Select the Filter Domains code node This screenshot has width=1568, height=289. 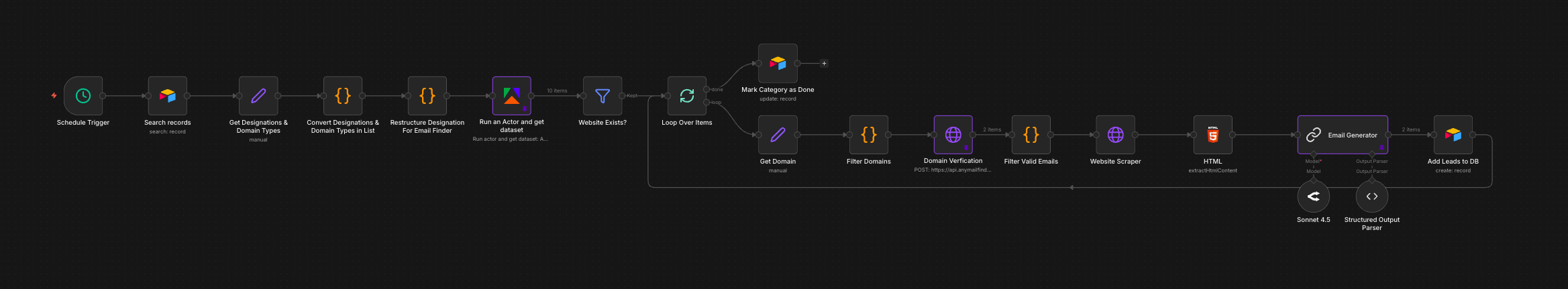coord(869,135)
